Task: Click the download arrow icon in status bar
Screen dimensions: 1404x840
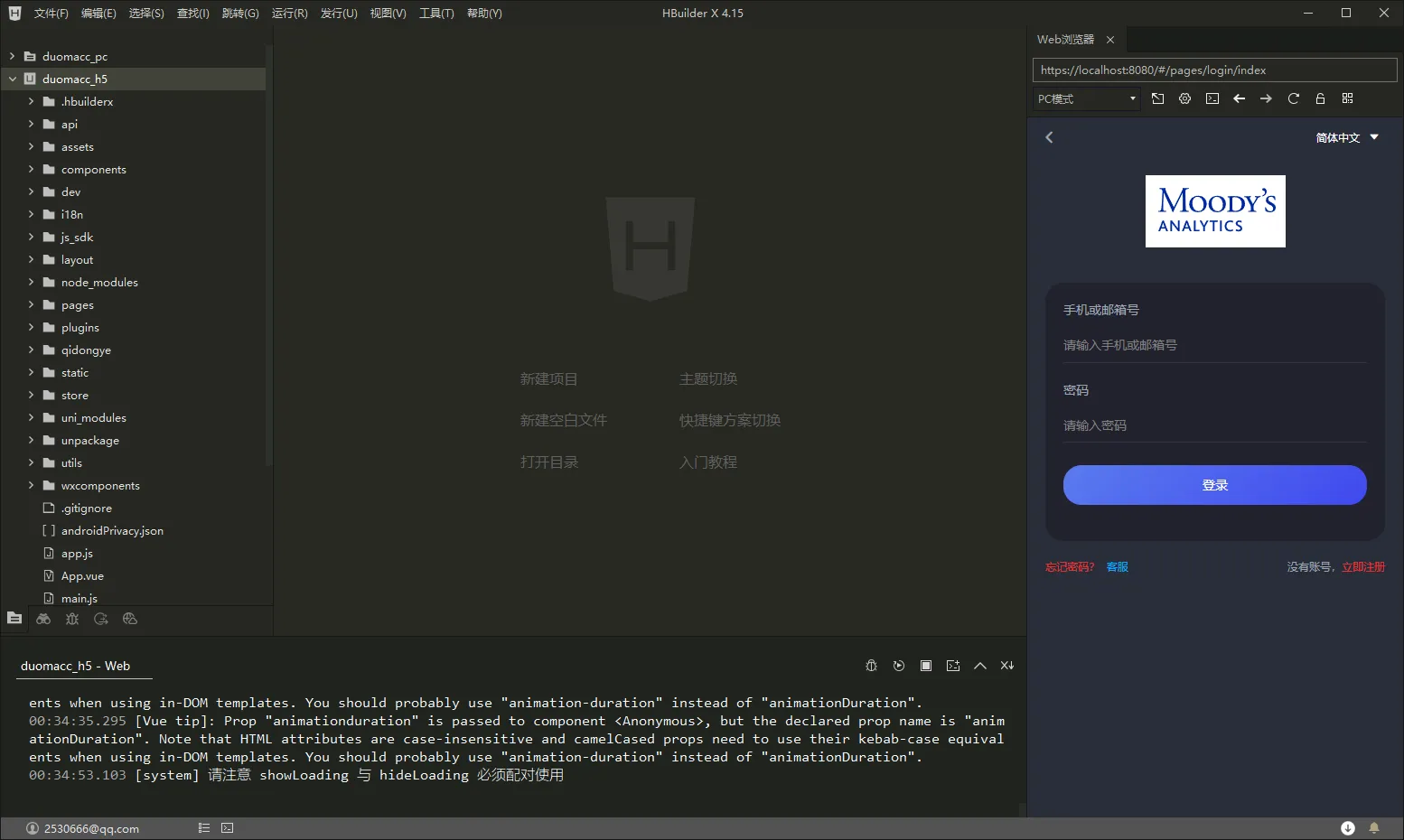Action: (x=1348, y=828)
